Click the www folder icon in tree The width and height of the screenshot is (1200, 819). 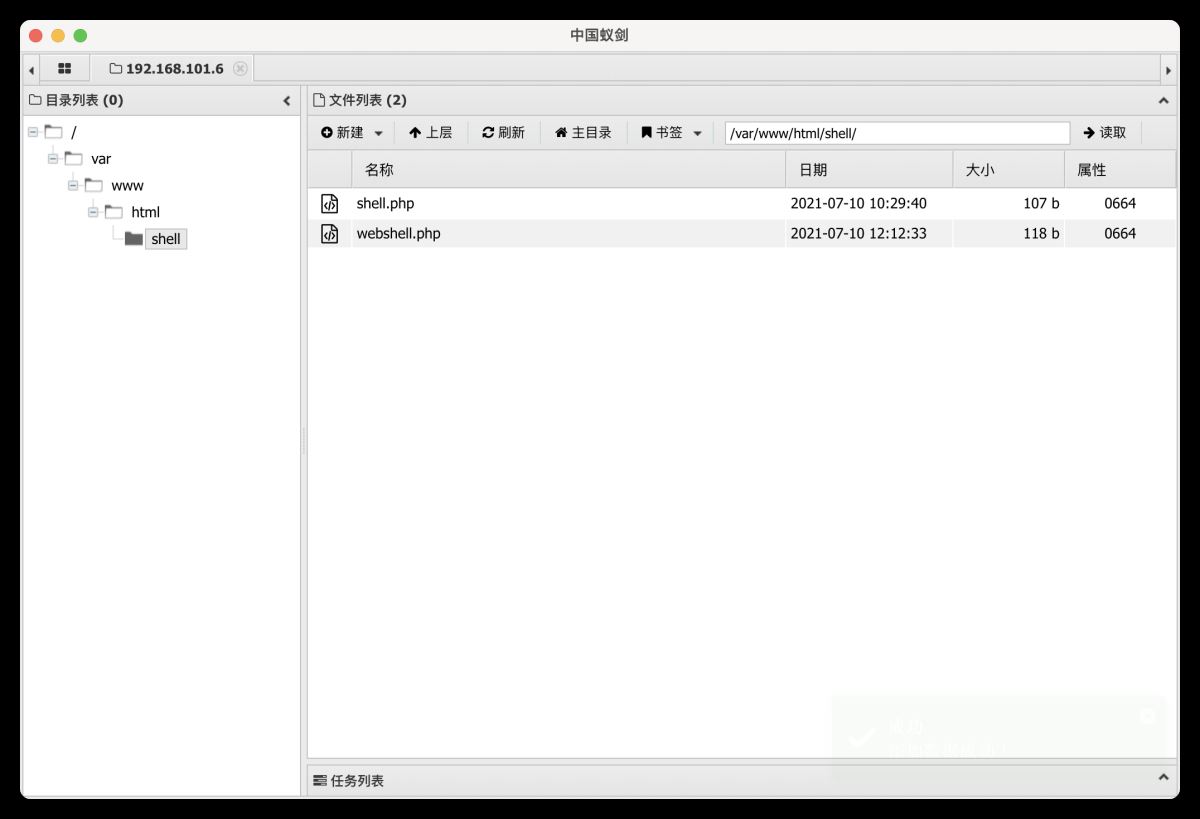tap(94, 185)
